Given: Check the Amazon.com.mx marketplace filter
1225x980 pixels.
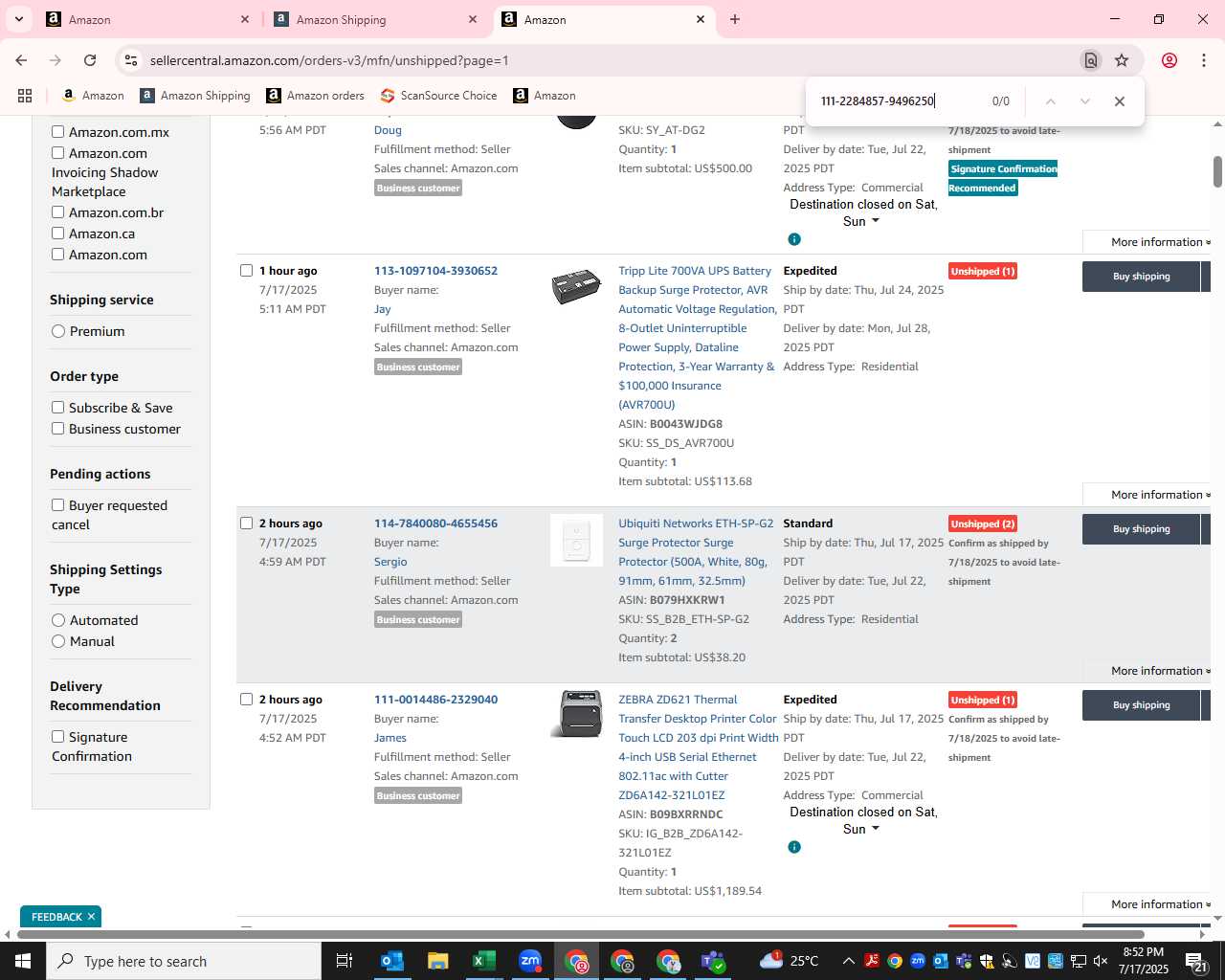Looking at the screenshot, I should [58, 132].
